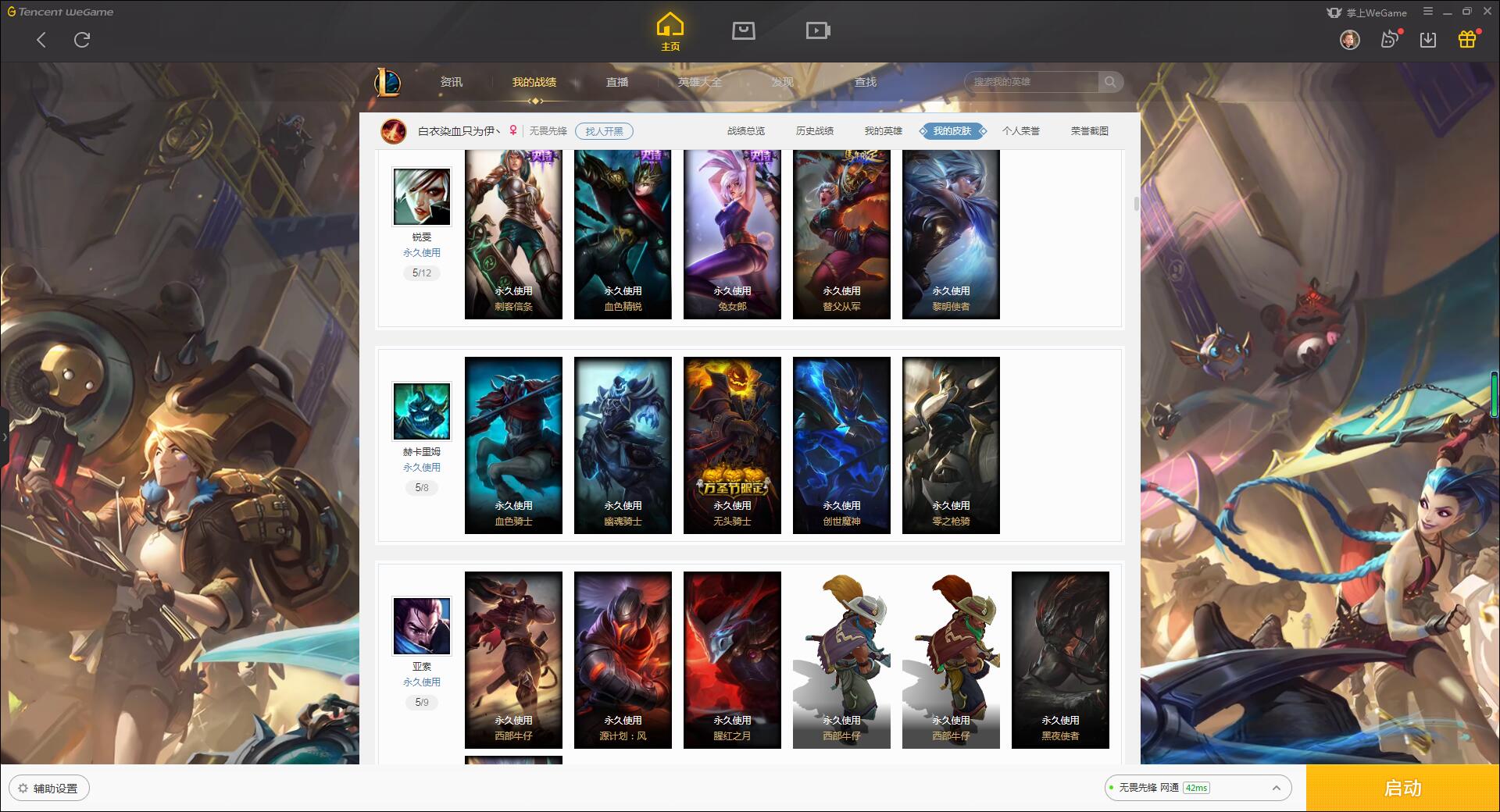Open the 刺客信条 Riven skin thumbnail
The height and width of the screenshot is (812, 1500).
[513, 234]
